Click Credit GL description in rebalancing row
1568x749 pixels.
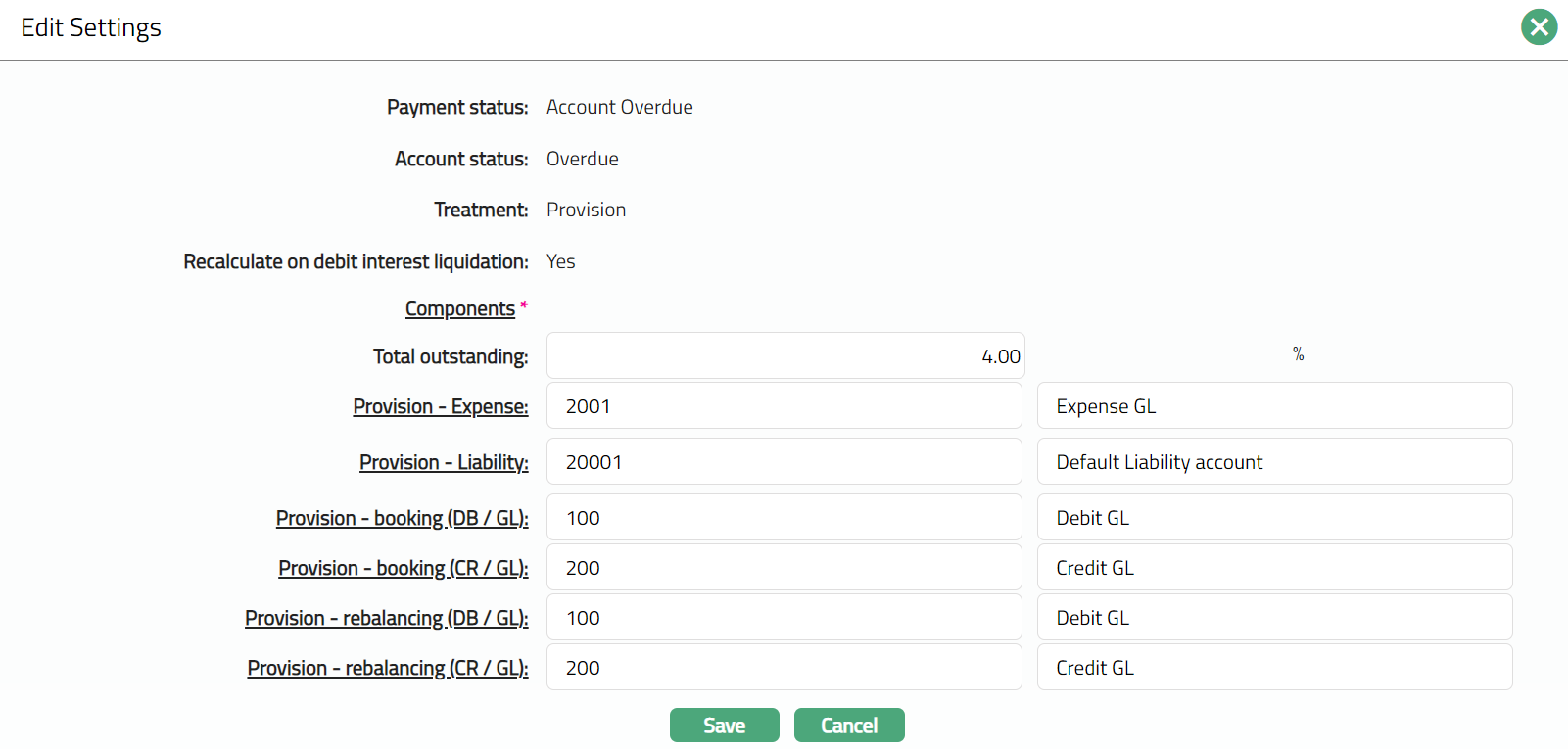click(1275, 667)
